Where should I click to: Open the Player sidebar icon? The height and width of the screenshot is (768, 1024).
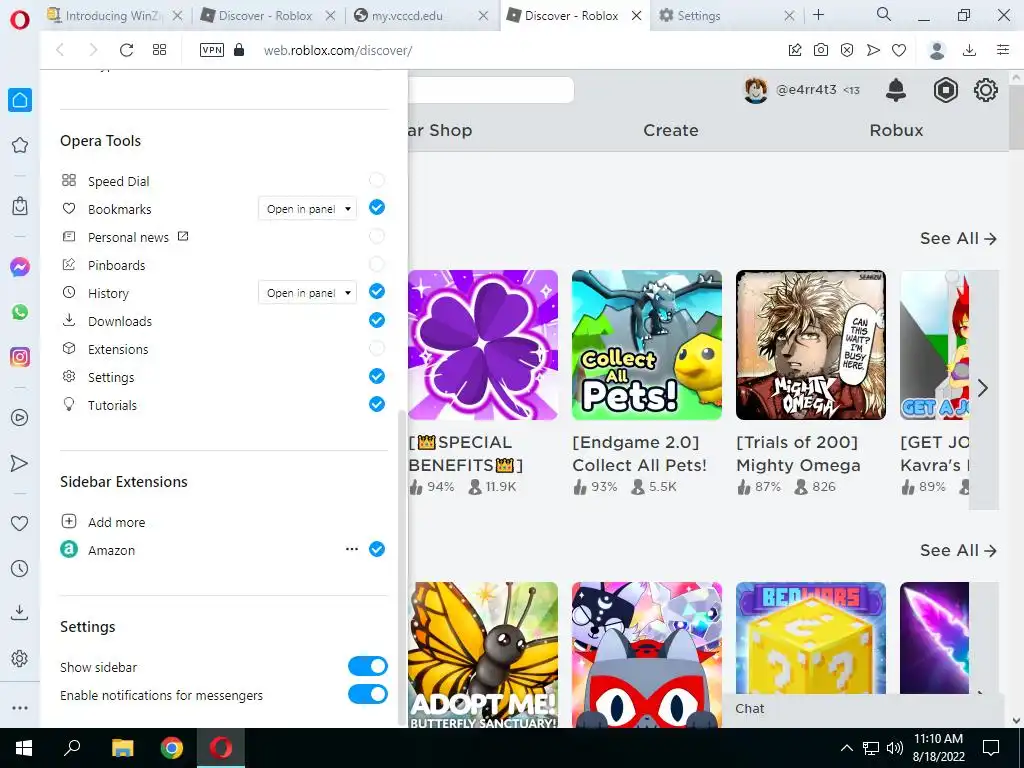[20, 417]
